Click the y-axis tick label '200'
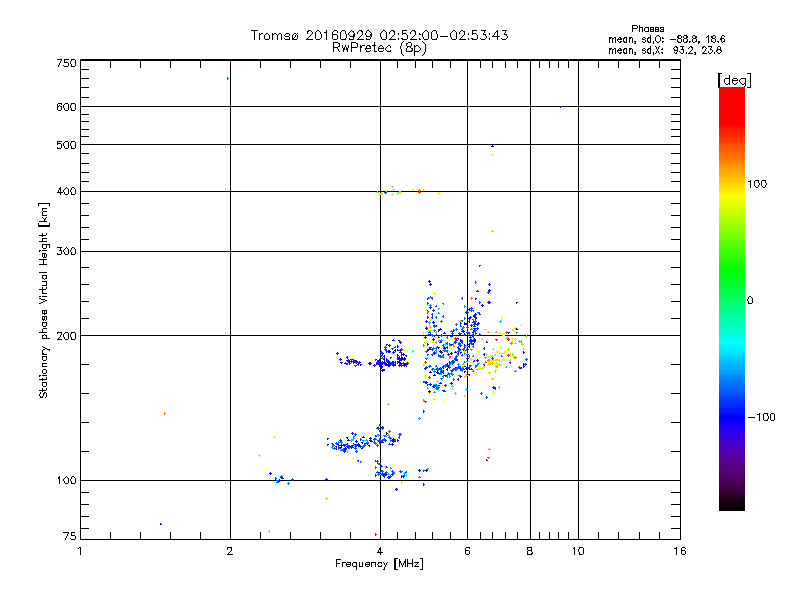The image size is (800, 600). point(66,336)
